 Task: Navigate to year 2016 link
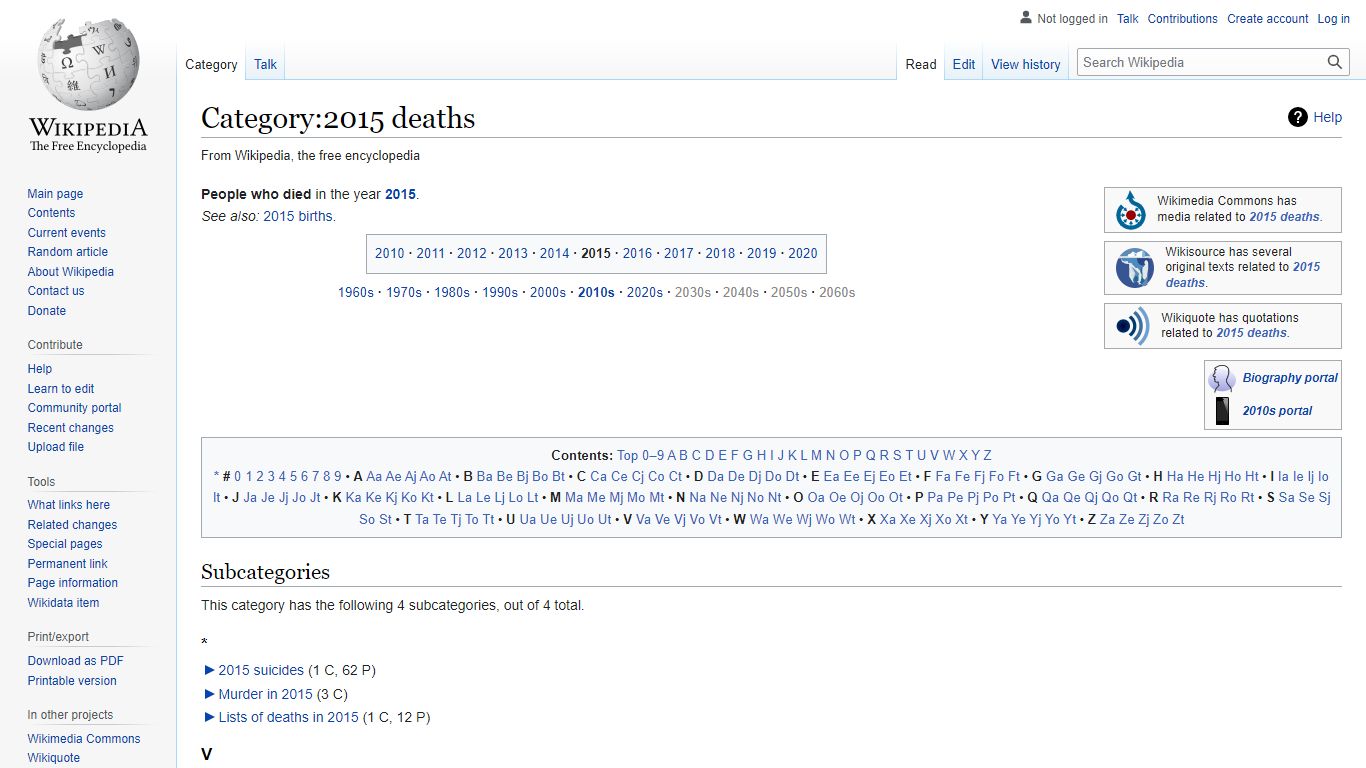(637, 253)
